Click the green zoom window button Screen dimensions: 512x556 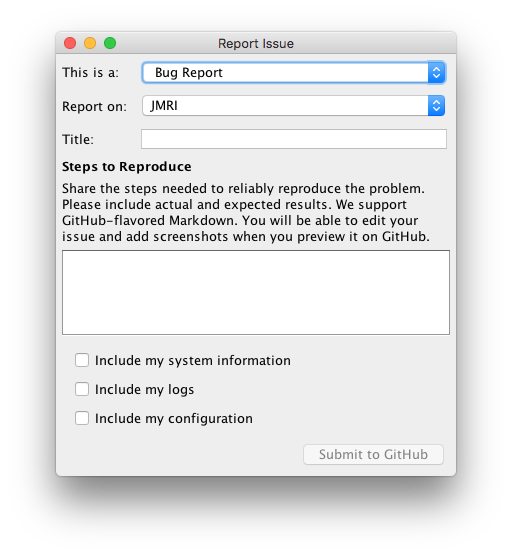(110, 43)
